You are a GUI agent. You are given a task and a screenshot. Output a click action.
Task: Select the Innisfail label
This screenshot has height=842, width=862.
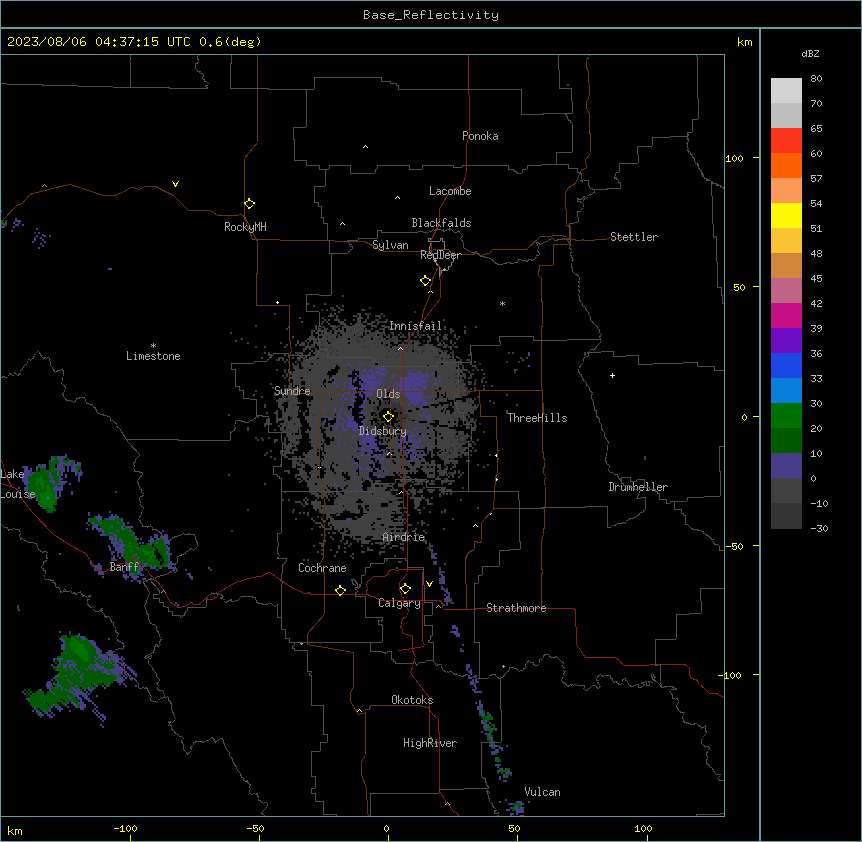click(x=415, y=326)
